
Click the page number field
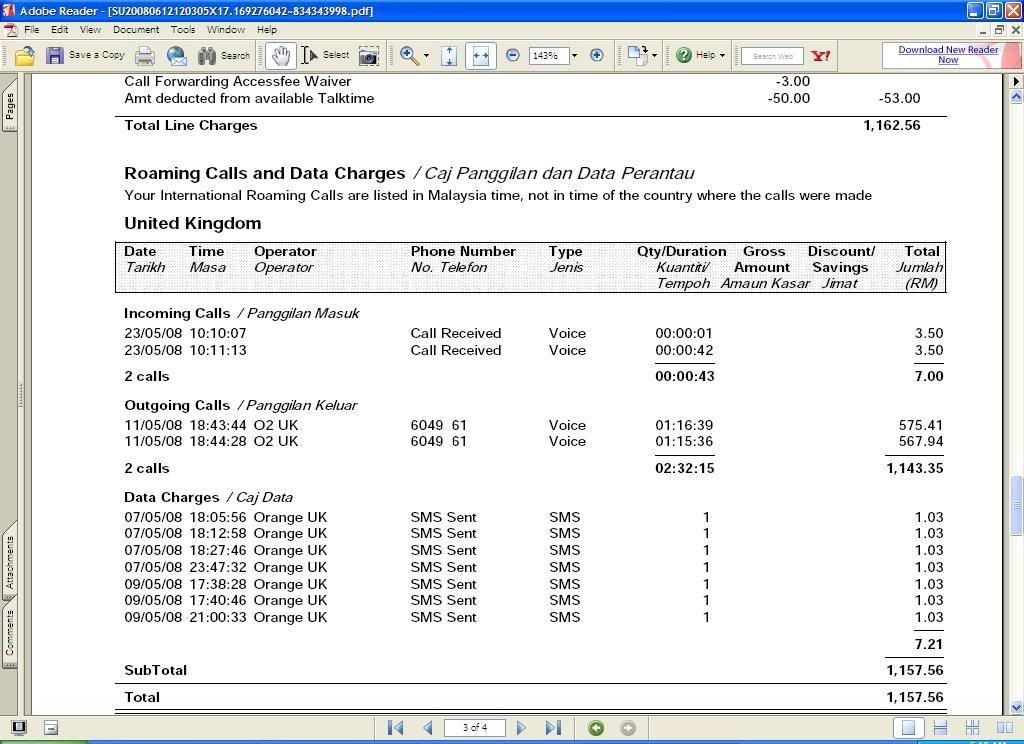tap(474, 728)
